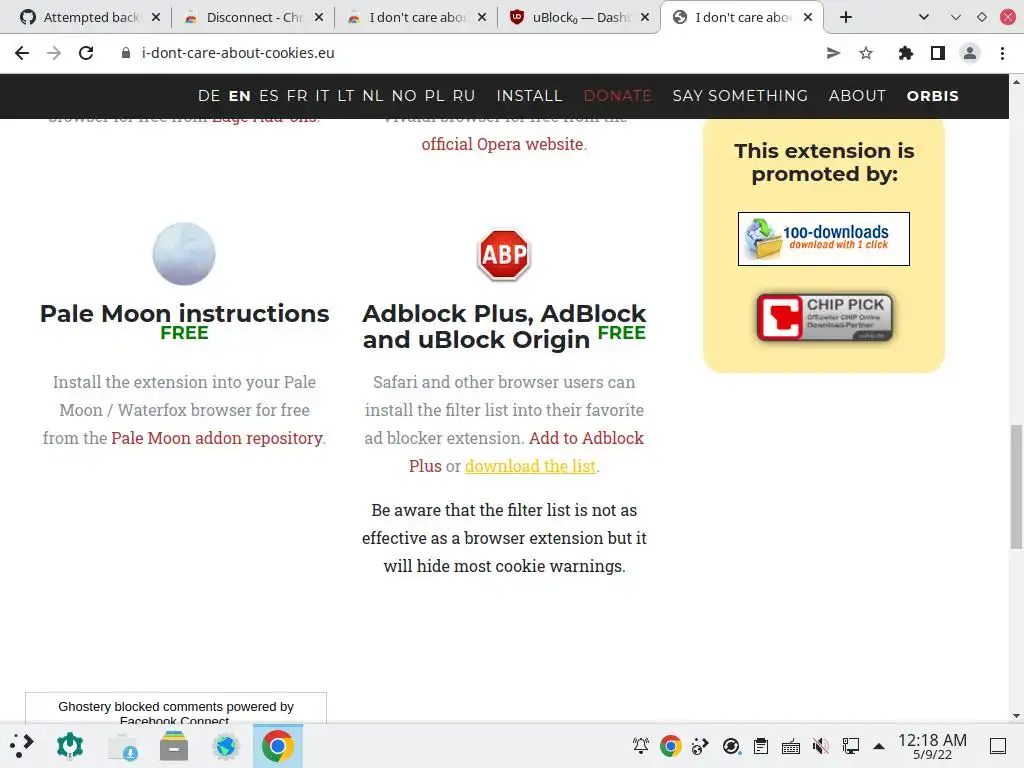This screenshot has height=768, width=1024.
Task: Click the browser forward arrow
Action: (54, 53)
